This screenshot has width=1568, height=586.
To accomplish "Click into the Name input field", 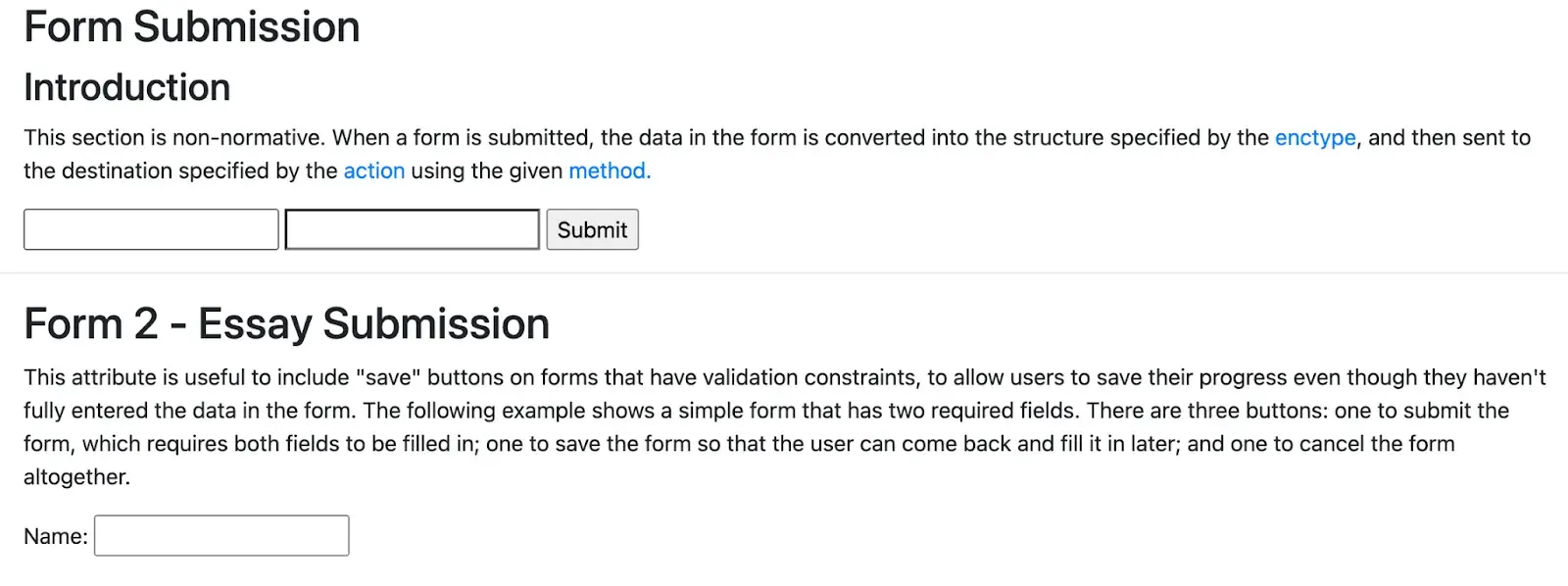I will point(221,536).
